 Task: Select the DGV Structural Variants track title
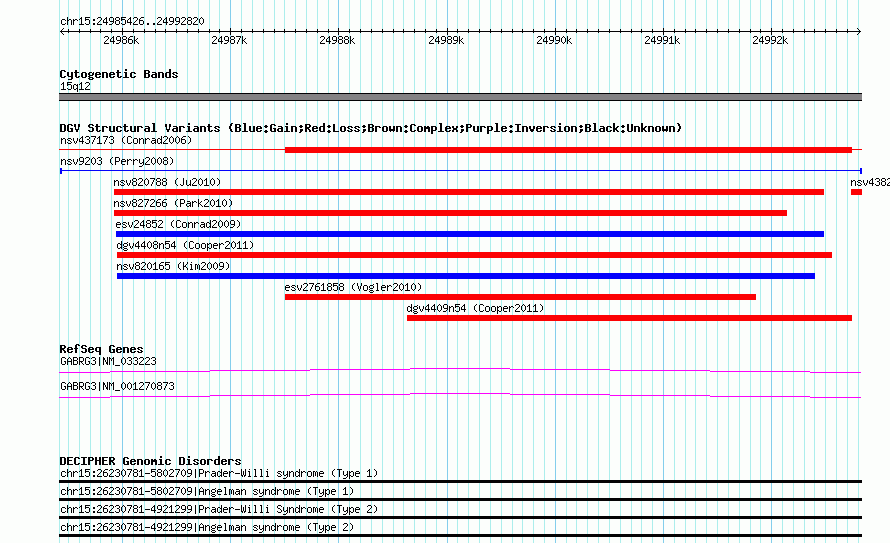370,128
